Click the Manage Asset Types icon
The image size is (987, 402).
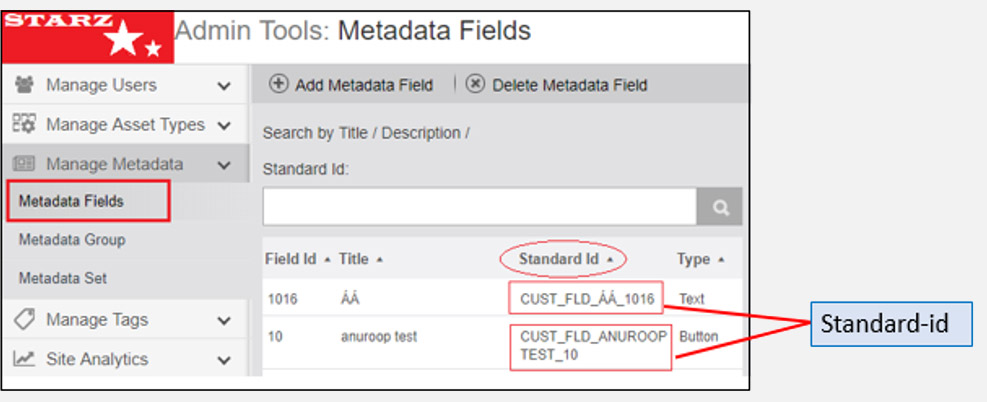[24, 125]
